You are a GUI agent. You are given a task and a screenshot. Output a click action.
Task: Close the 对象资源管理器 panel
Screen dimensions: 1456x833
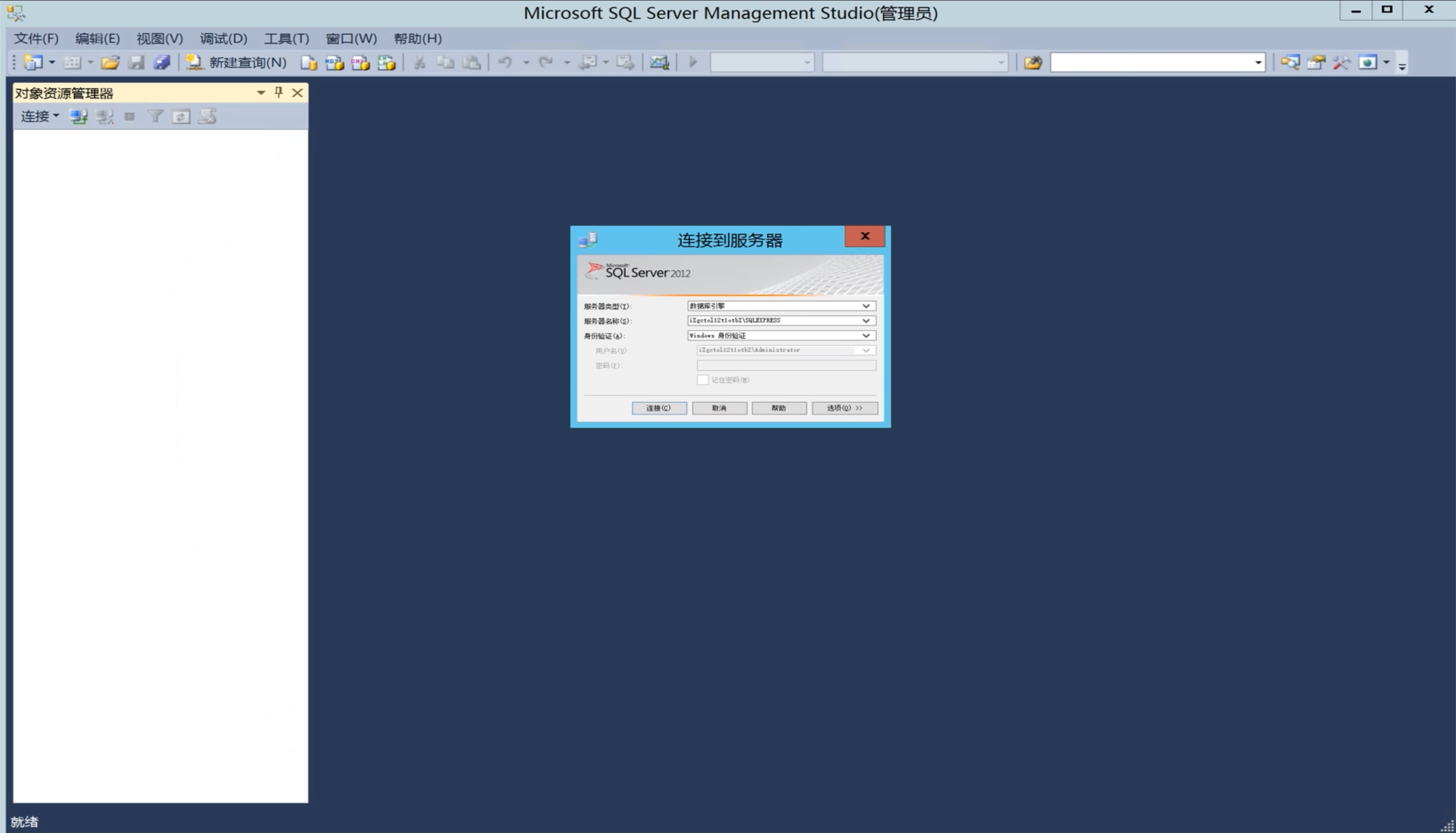[297, 93]
